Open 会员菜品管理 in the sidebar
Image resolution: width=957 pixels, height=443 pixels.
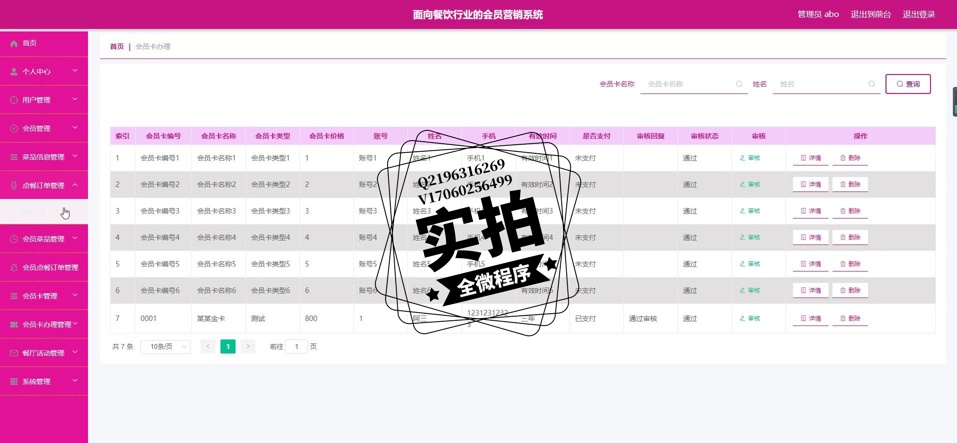tap(43, 239)
